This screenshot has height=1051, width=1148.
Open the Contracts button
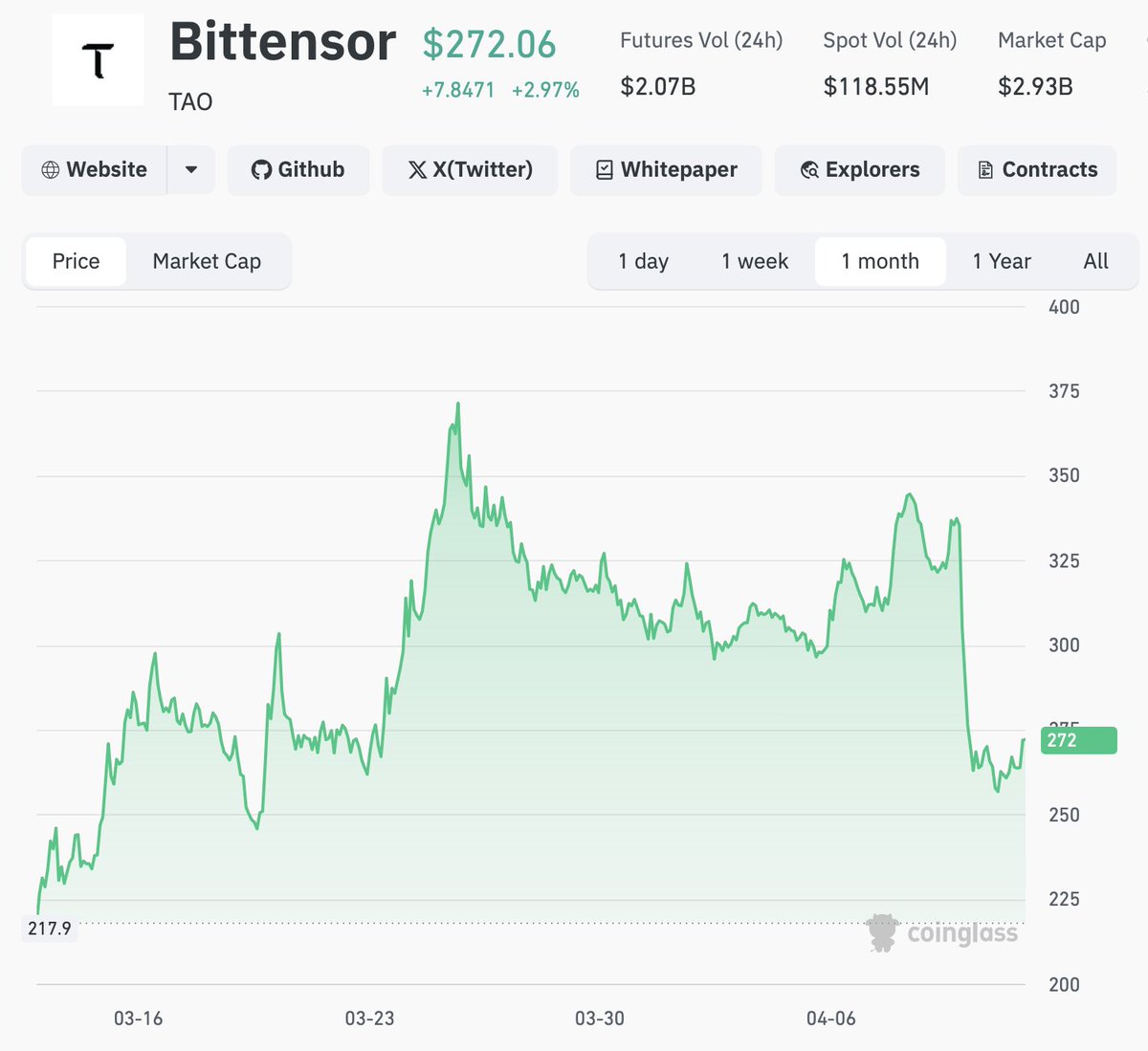pyautogui.click(x=1037, y=170)
